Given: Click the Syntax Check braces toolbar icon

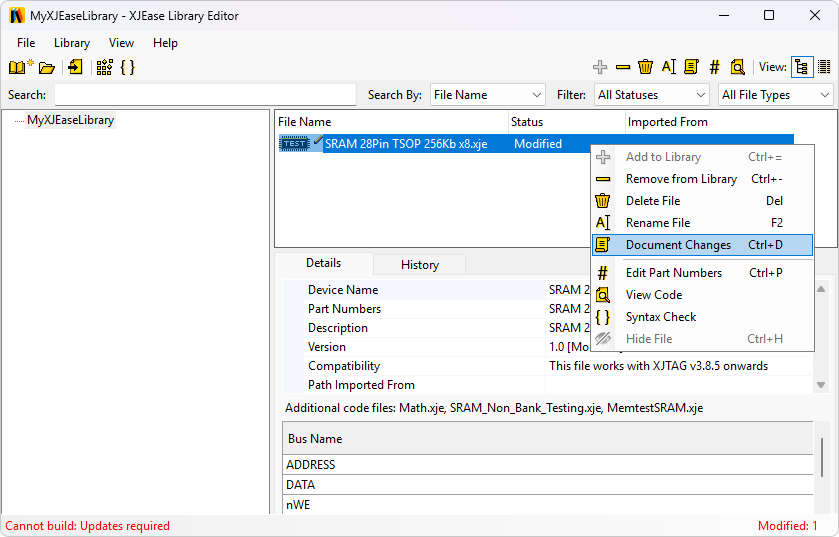Looking at the screenshot, I should (x=127, y=67).
